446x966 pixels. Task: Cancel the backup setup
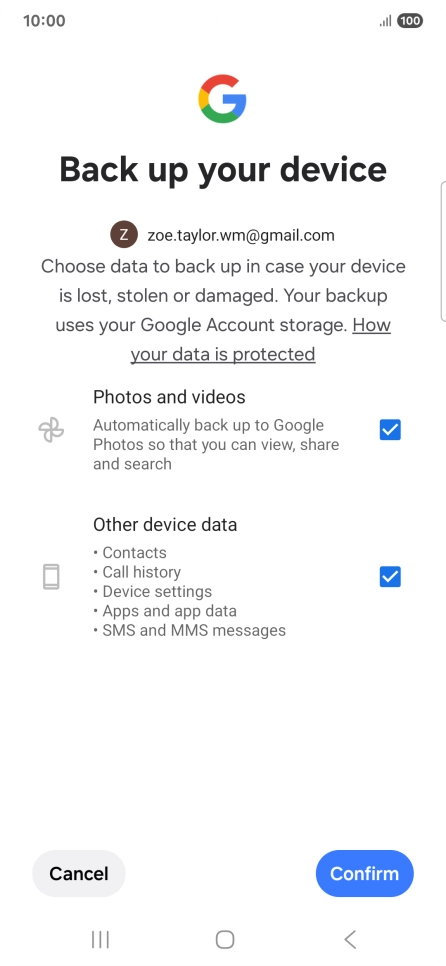coord(79,874)
